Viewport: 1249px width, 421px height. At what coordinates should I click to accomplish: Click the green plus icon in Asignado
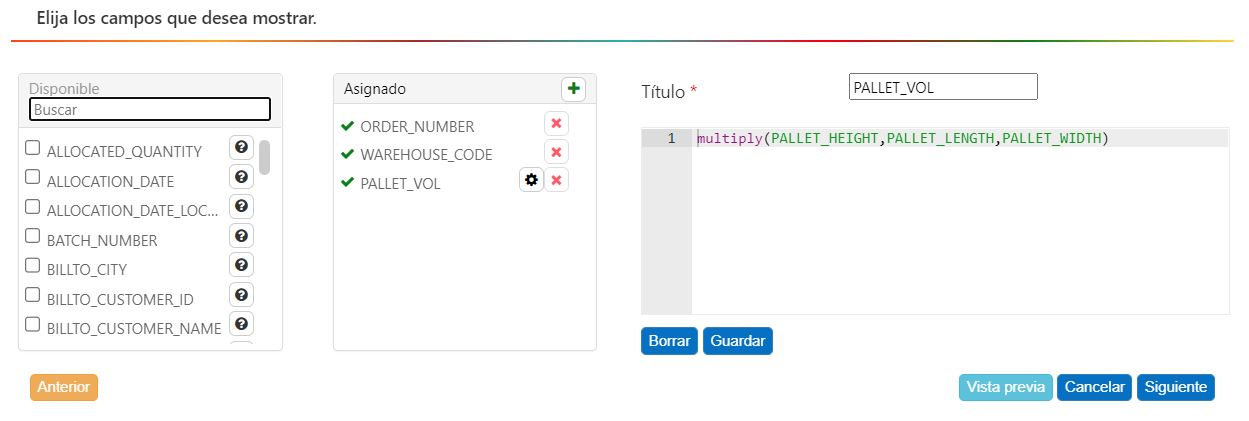coord(573,89)
